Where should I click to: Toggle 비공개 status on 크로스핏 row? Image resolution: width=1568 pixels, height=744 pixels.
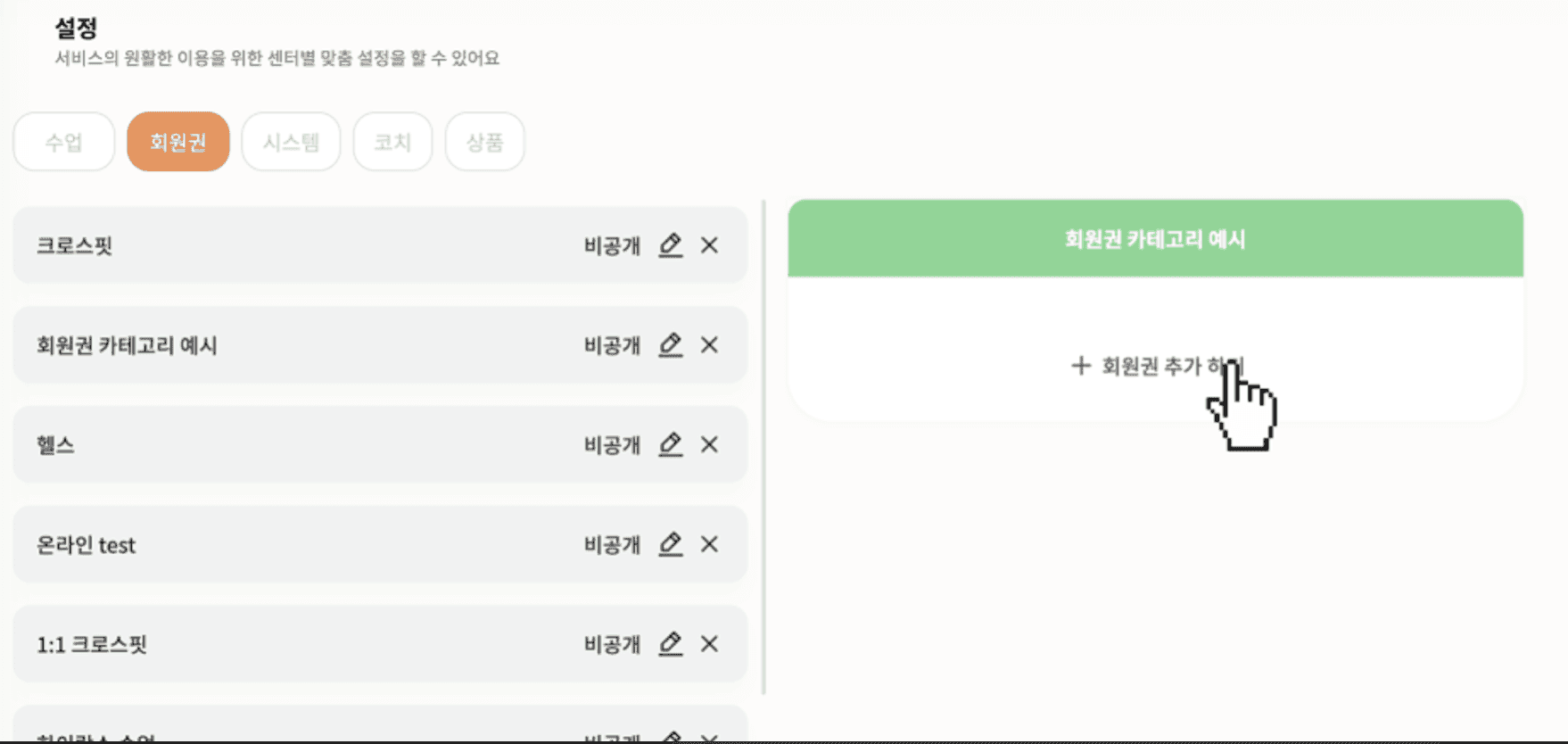click(613, 246)
